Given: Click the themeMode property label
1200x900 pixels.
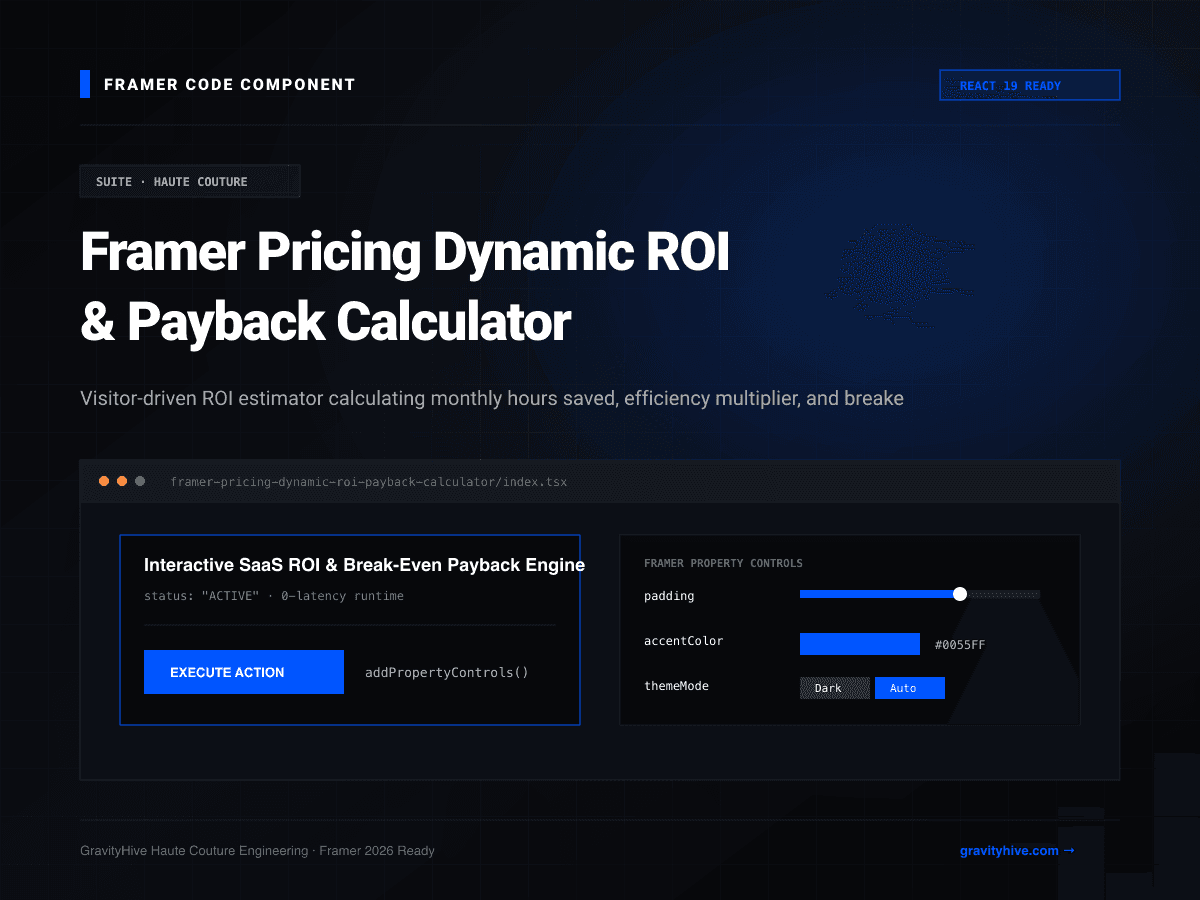Looking at the screenshot, I should pos(676,686).
